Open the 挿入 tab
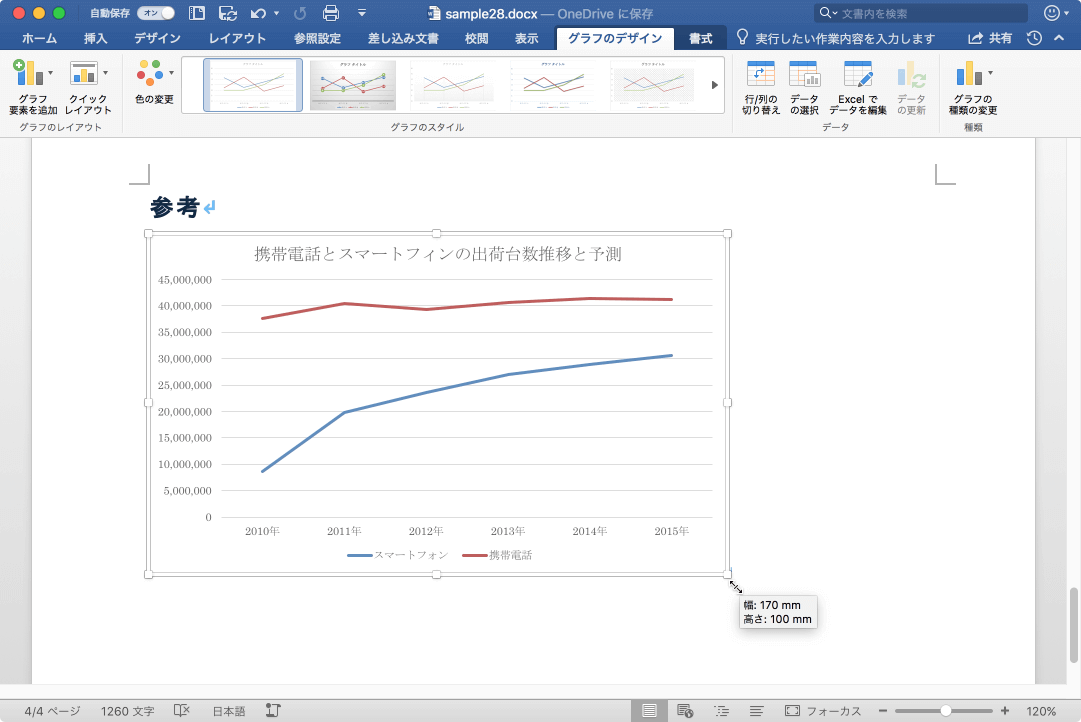 [96, 39]
